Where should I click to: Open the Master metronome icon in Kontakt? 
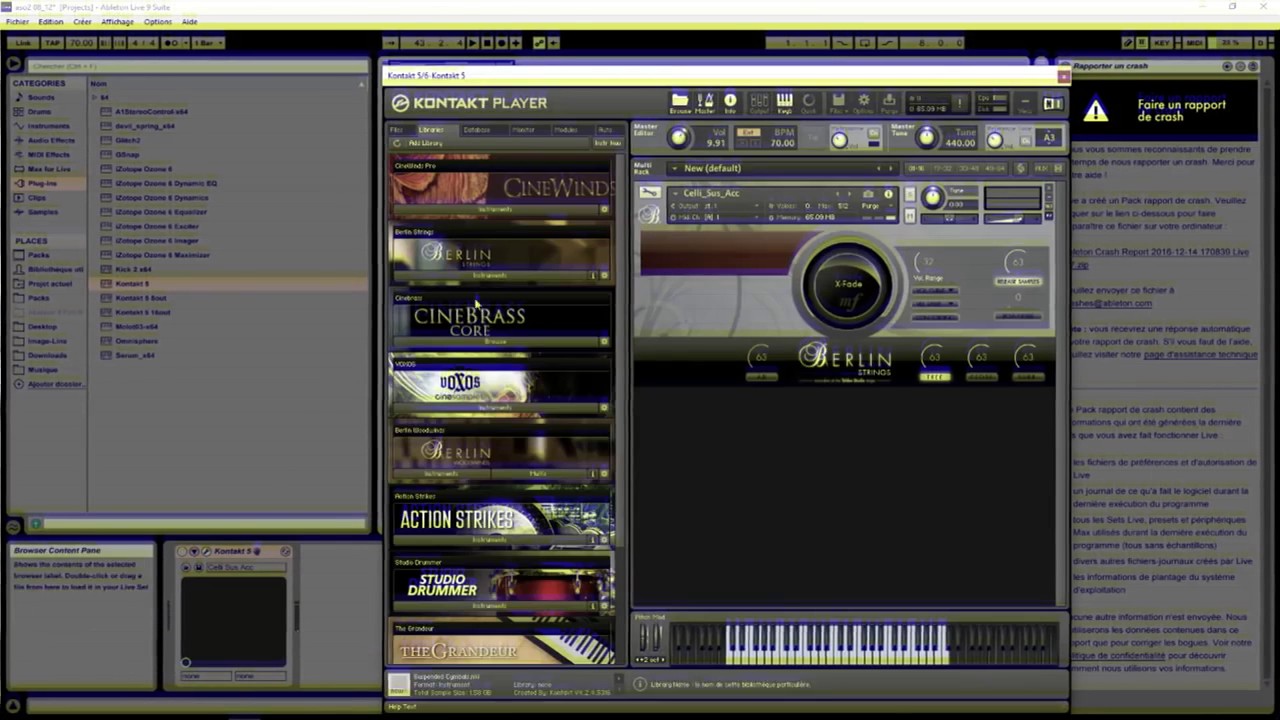(705, 102)
